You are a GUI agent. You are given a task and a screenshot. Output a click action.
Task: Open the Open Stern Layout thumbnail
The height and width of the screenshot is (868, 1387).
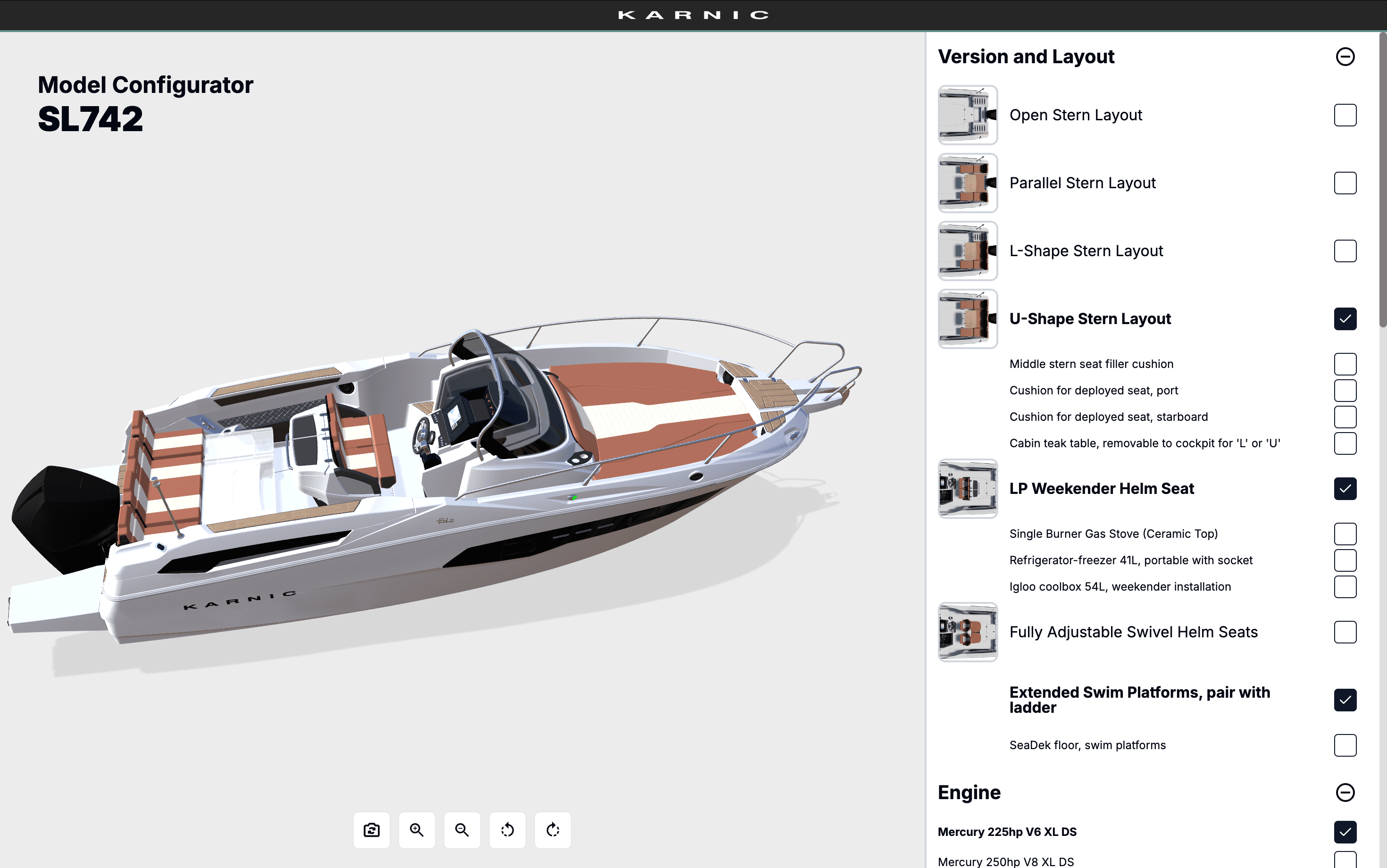coord(968,116)
